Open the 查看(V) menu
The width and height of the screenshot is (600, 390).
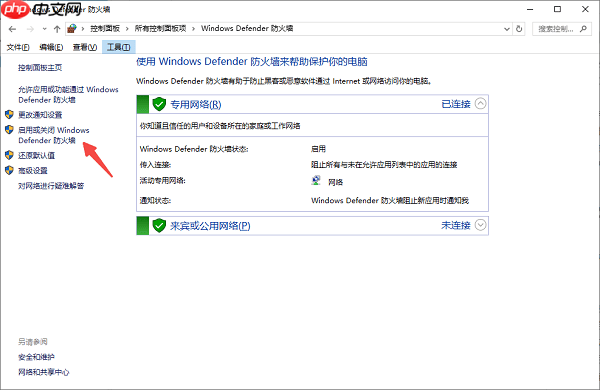[x=85, y=47]
